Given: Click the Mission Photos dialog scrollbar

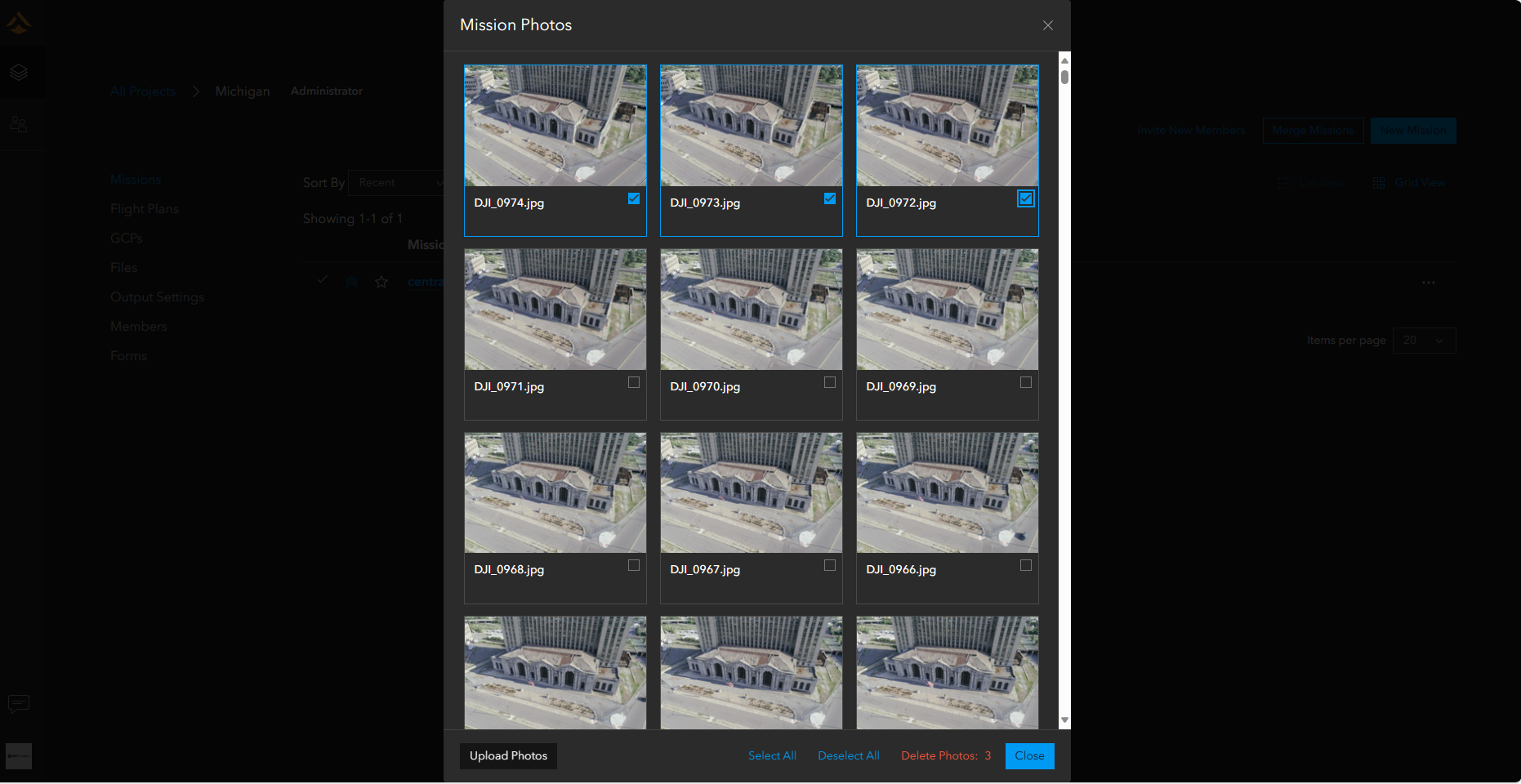Looking at the screenshot, I should coord(1064,78).
